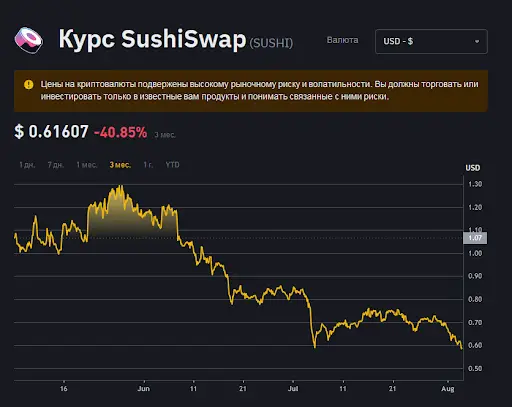Viewport: 512px width, 407px height.
Task: Click the currency dropdown arrow
Action: coord(477,42)
